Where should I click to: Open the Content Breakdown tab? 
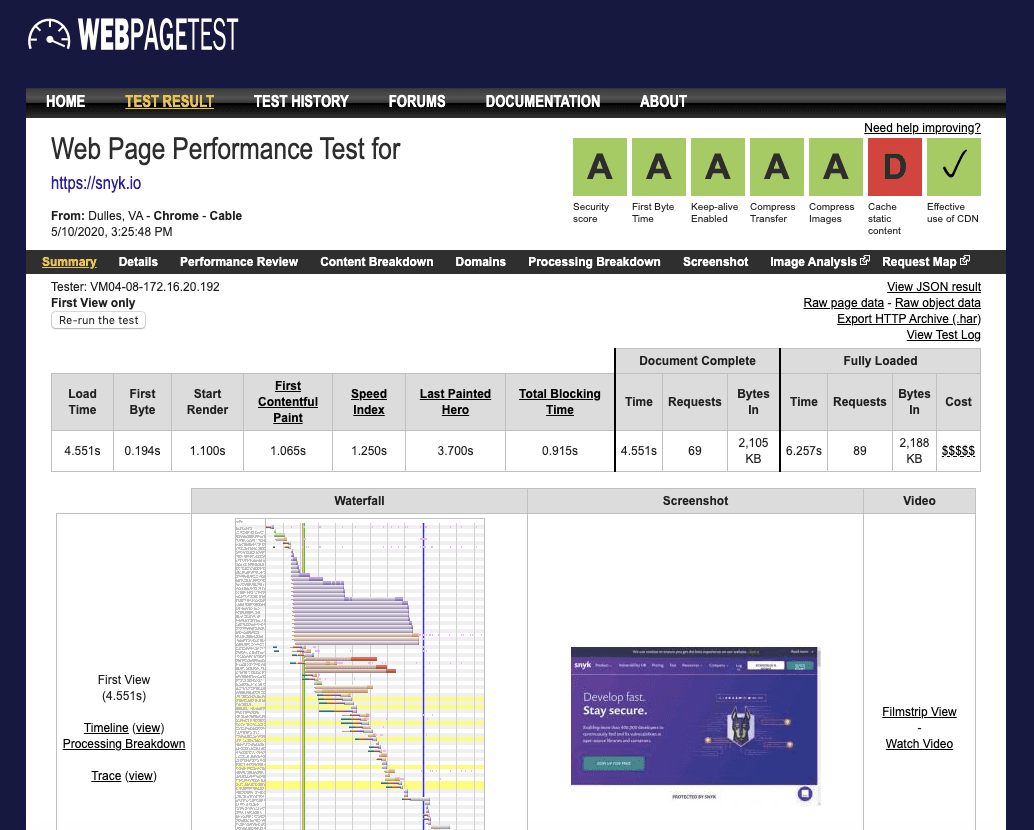click(x=377, y=262)
